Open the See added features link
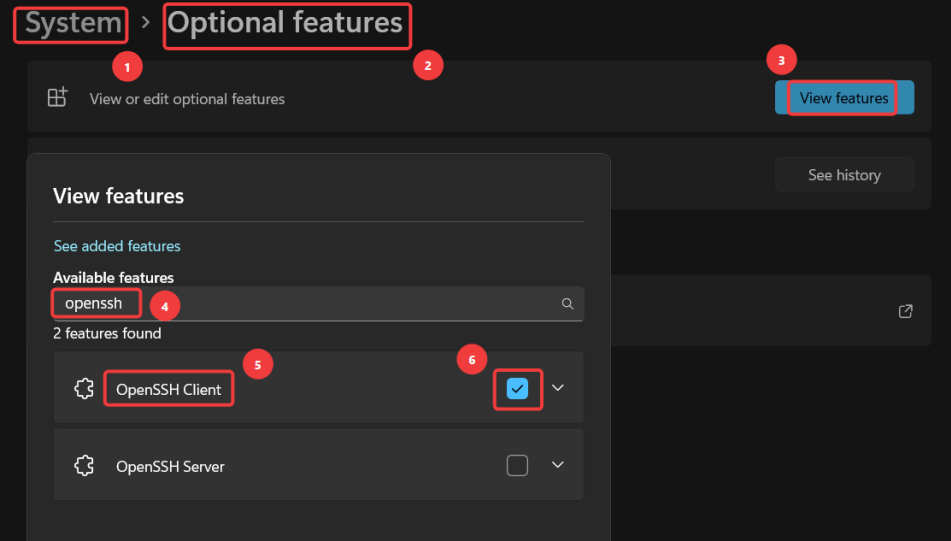Viewport: 951px width, 541px height. 117,246
